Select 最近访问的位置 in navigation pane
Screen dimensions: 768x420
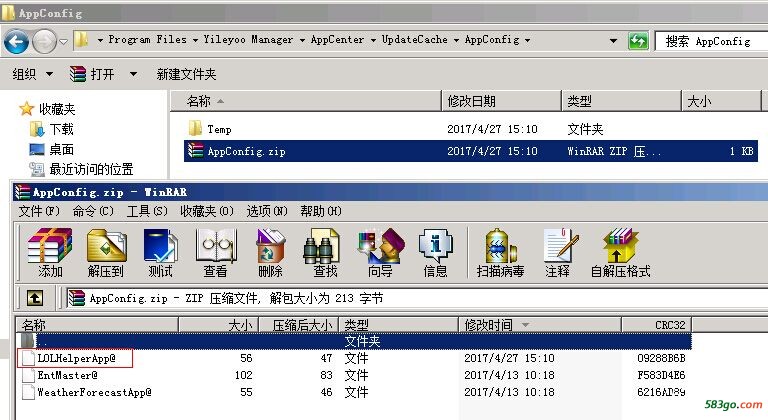coord(91,169)
